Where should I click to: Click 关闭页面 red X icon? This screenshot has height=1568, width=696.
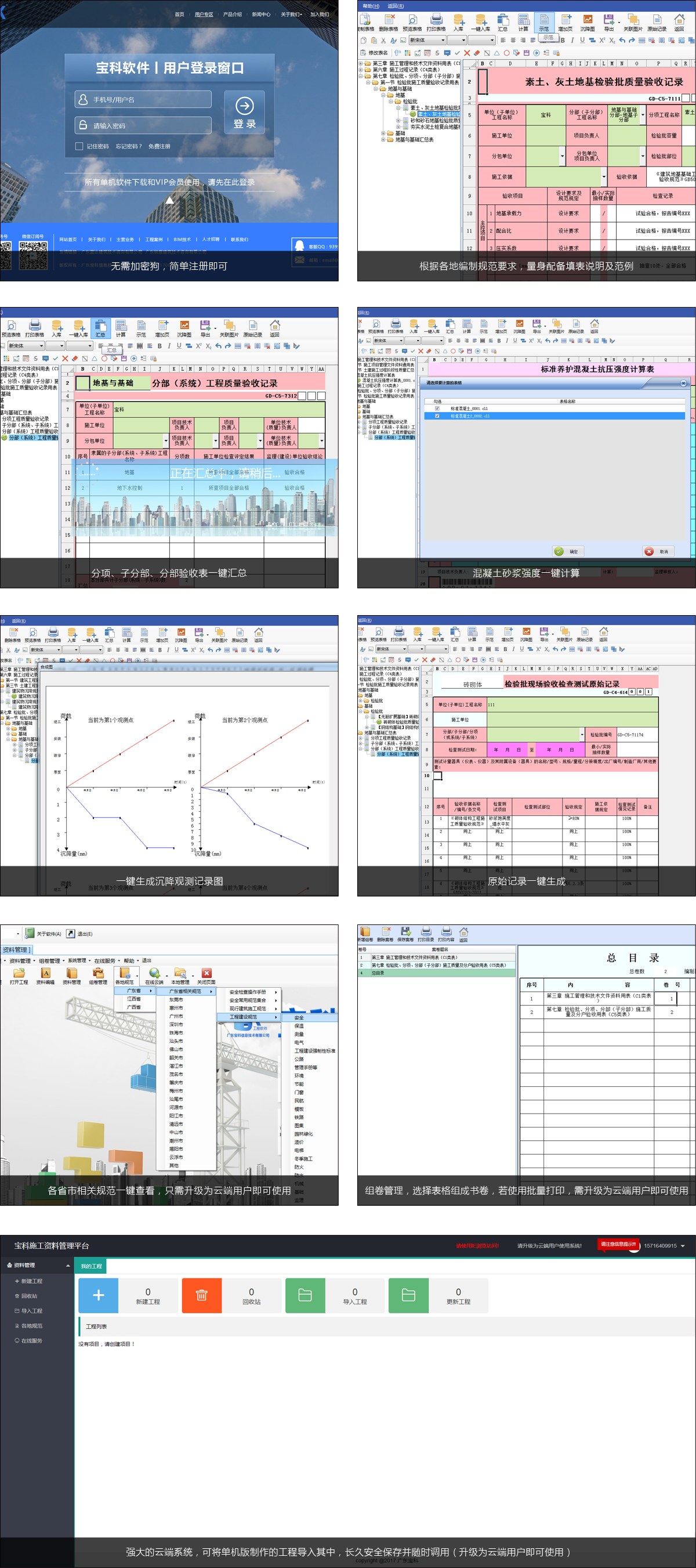[x=206, y=976]
